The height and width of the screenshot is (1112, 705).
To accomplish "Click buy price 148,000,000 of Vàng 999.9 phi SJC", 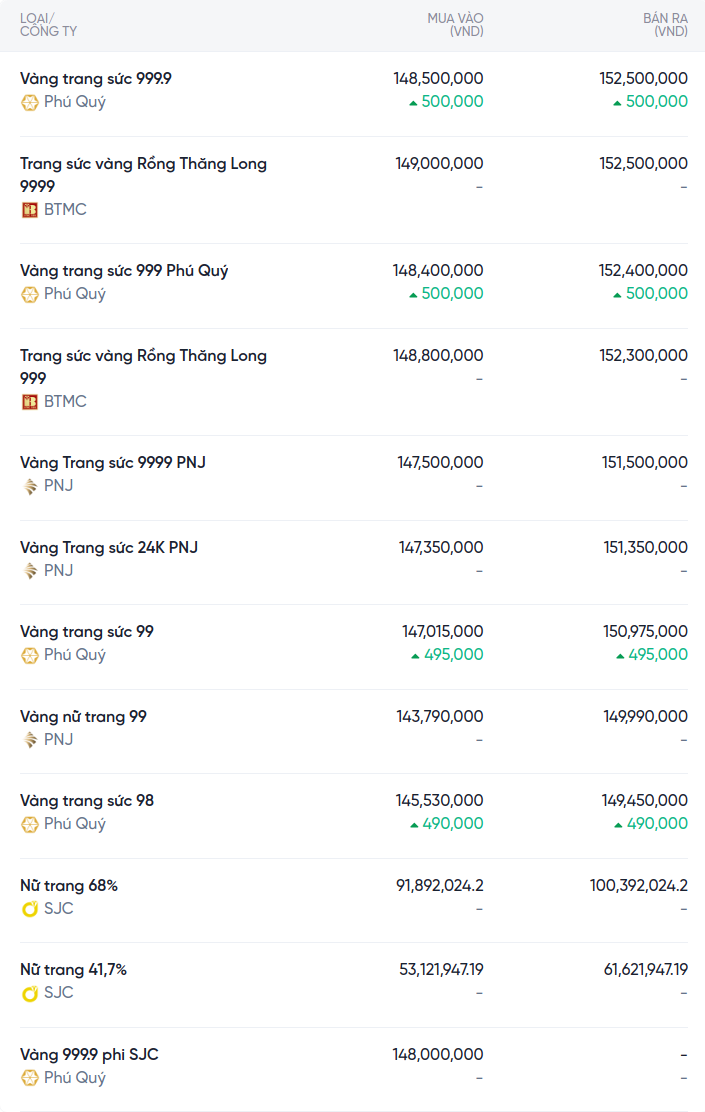I will [x=439, y=1055].
